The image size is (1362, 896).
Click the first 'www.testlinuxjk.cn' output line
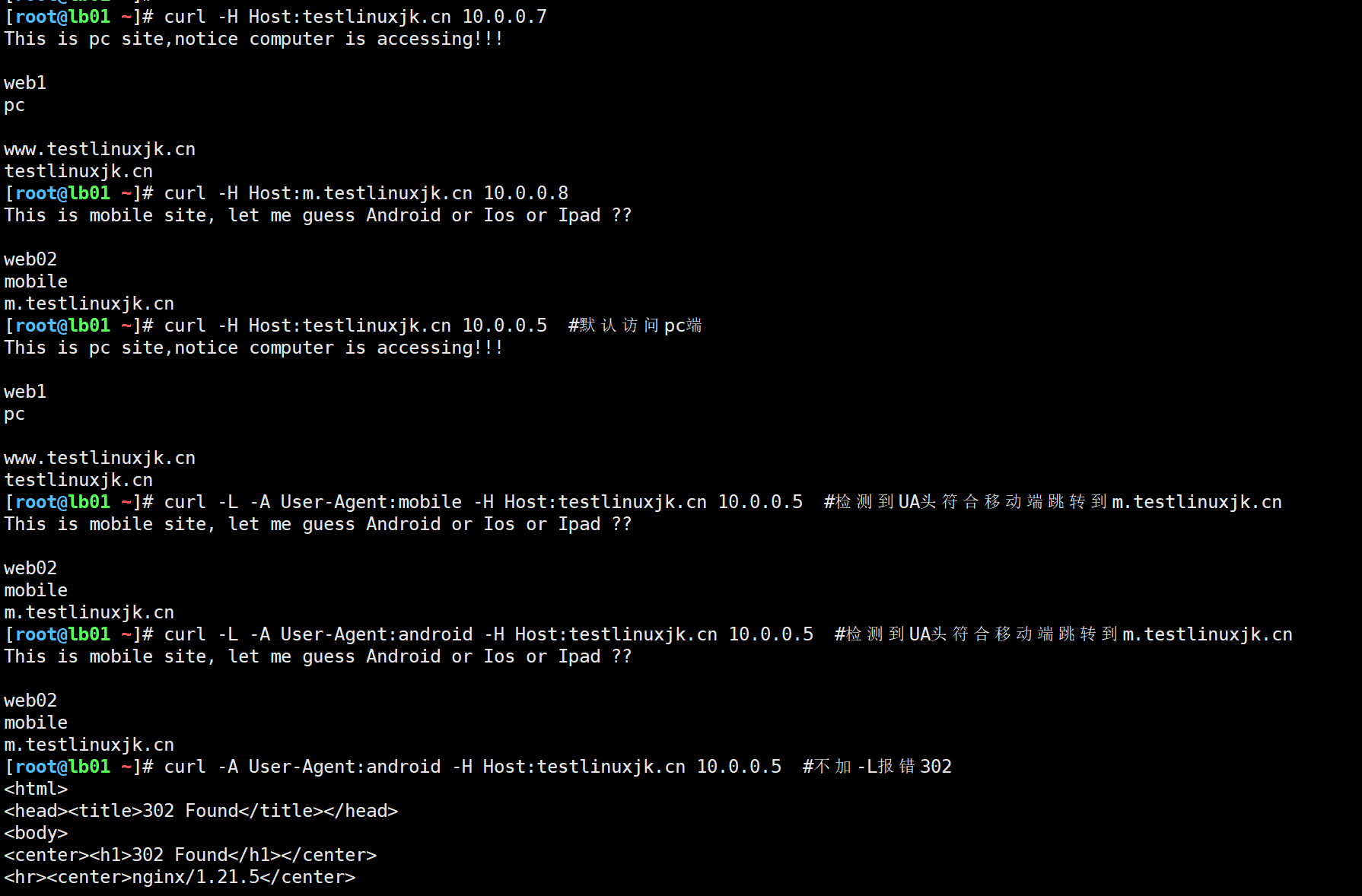(x=100, y=149)
